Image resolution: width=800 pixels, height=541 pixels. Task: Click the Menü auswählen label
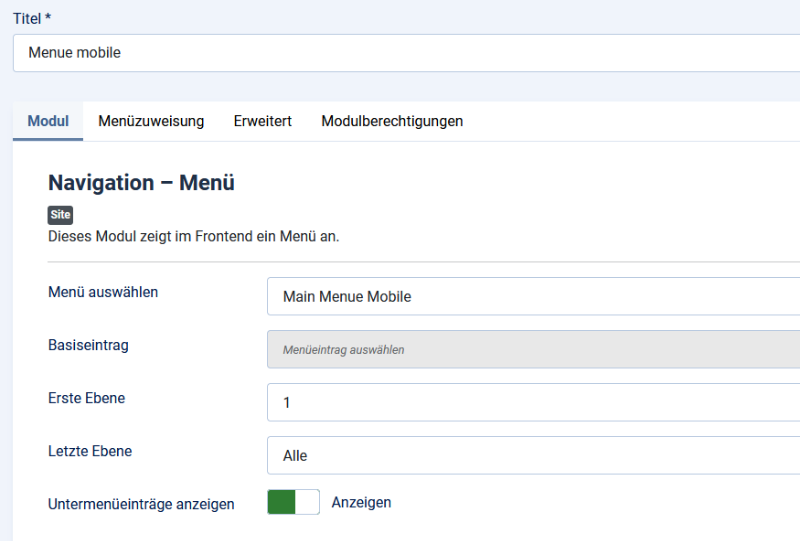pos(103,292)
